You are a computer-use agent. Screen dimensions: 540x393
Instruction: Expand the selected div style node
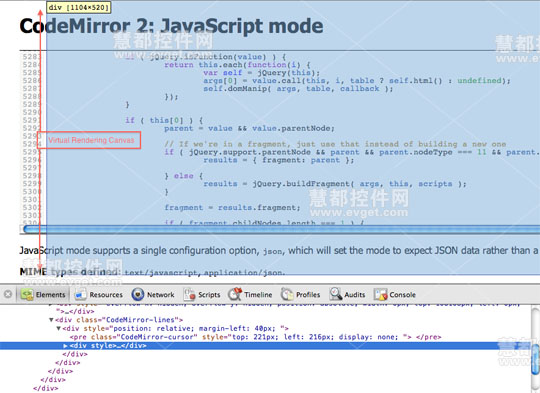pos(65,345)
